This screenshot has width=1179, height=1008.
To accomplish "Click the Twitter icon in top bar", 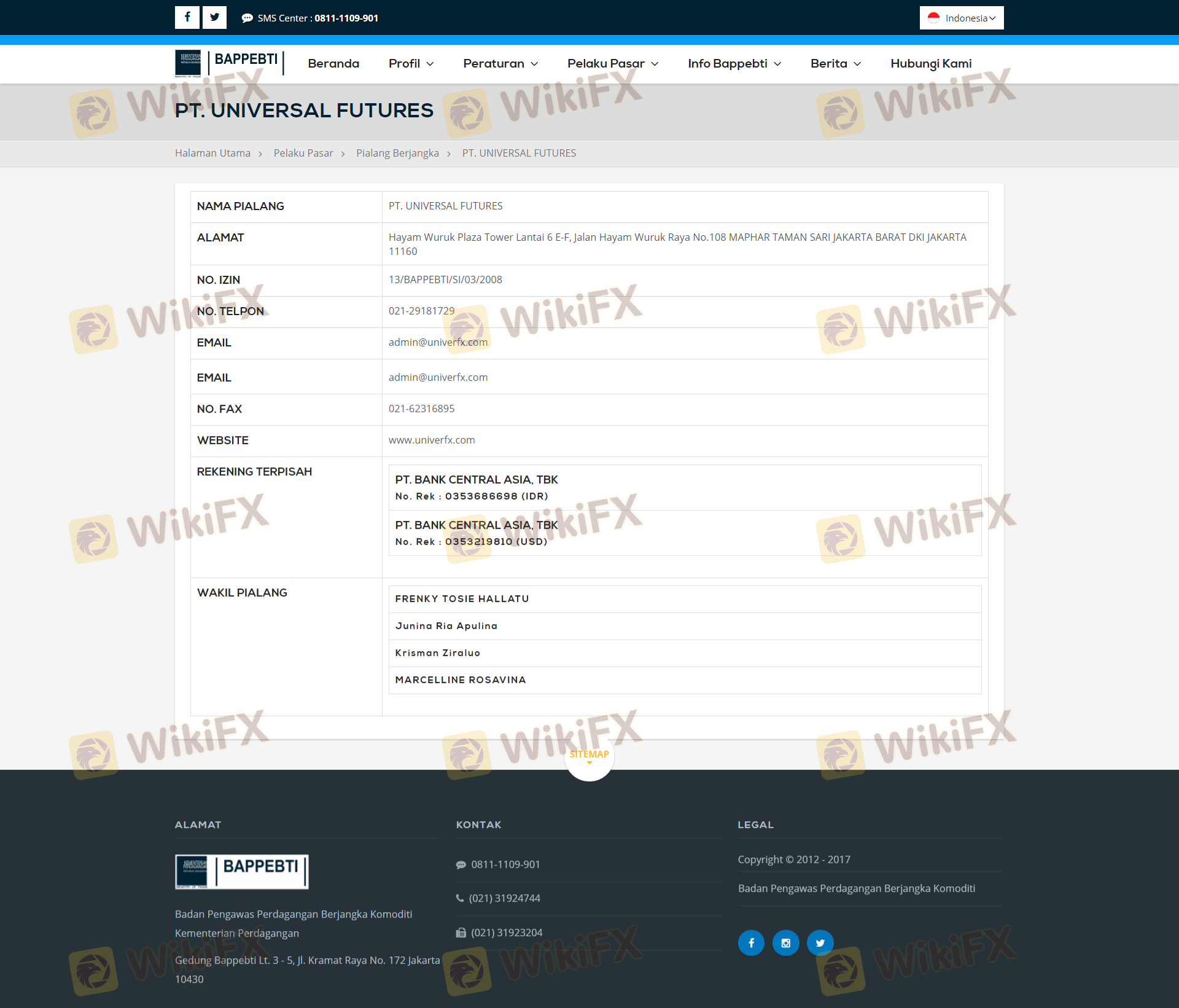I will 214,17.
